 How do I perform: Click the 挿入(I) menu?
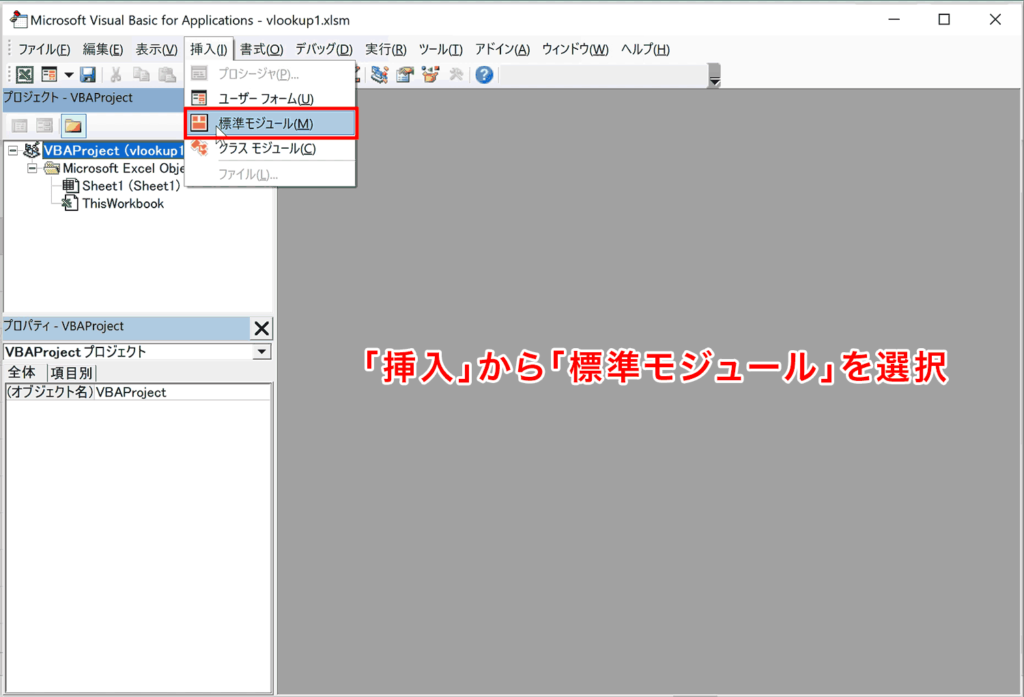[208, 49]
